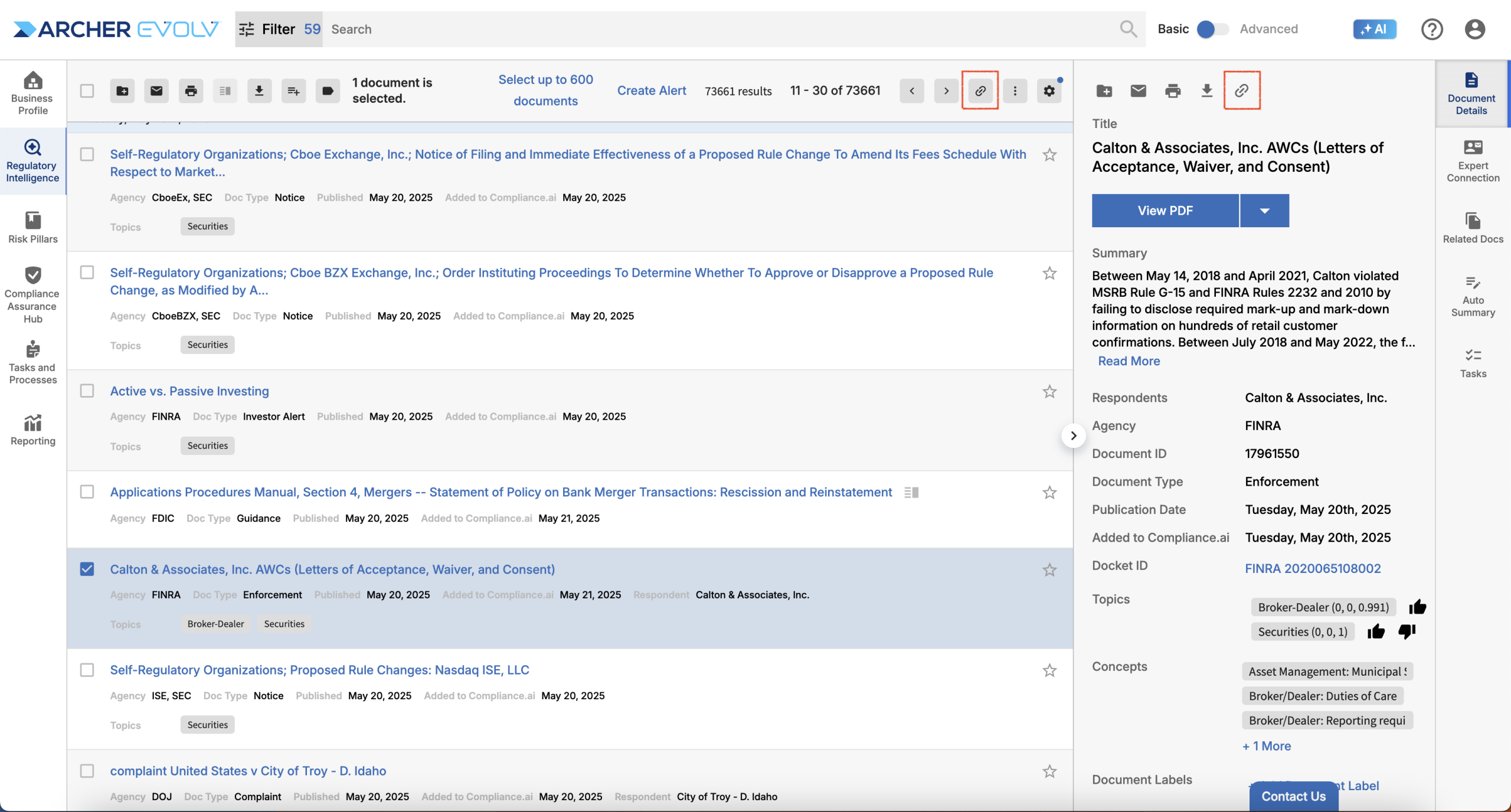
Task: Uncheck the Calton & Associates document
Action: click(x=87, y=569)
